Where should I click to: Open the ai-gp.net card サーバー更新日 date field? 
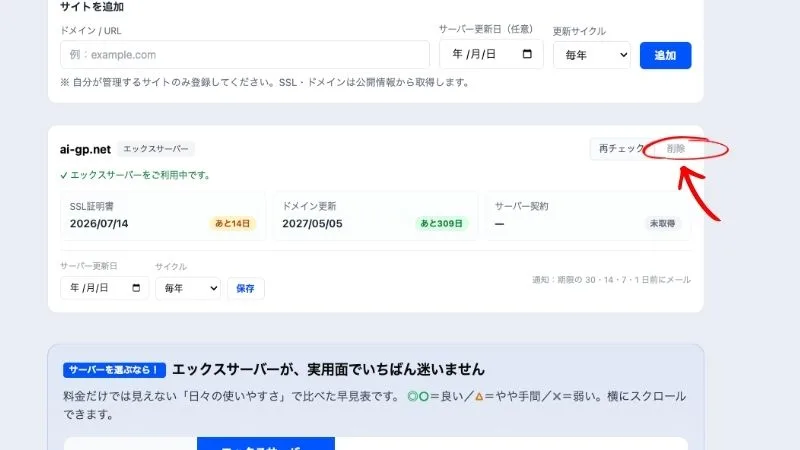tap(105, 288)
